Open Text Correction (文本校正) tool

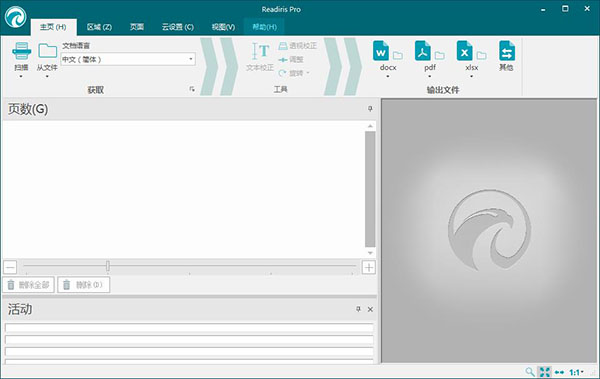(x=260, y=57)
